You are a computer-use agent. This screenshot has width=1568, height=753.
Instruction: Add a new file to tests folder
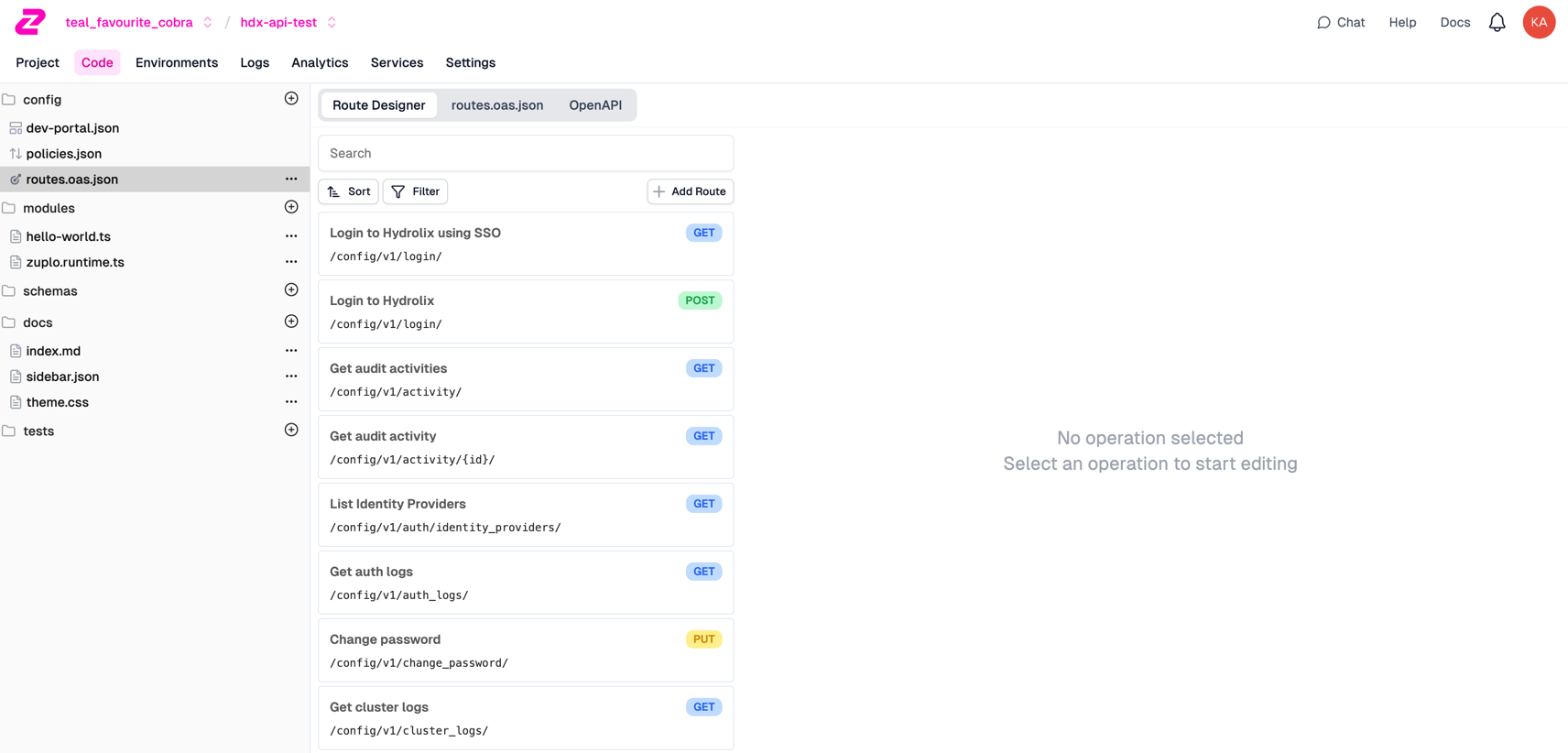pos(291,430)
